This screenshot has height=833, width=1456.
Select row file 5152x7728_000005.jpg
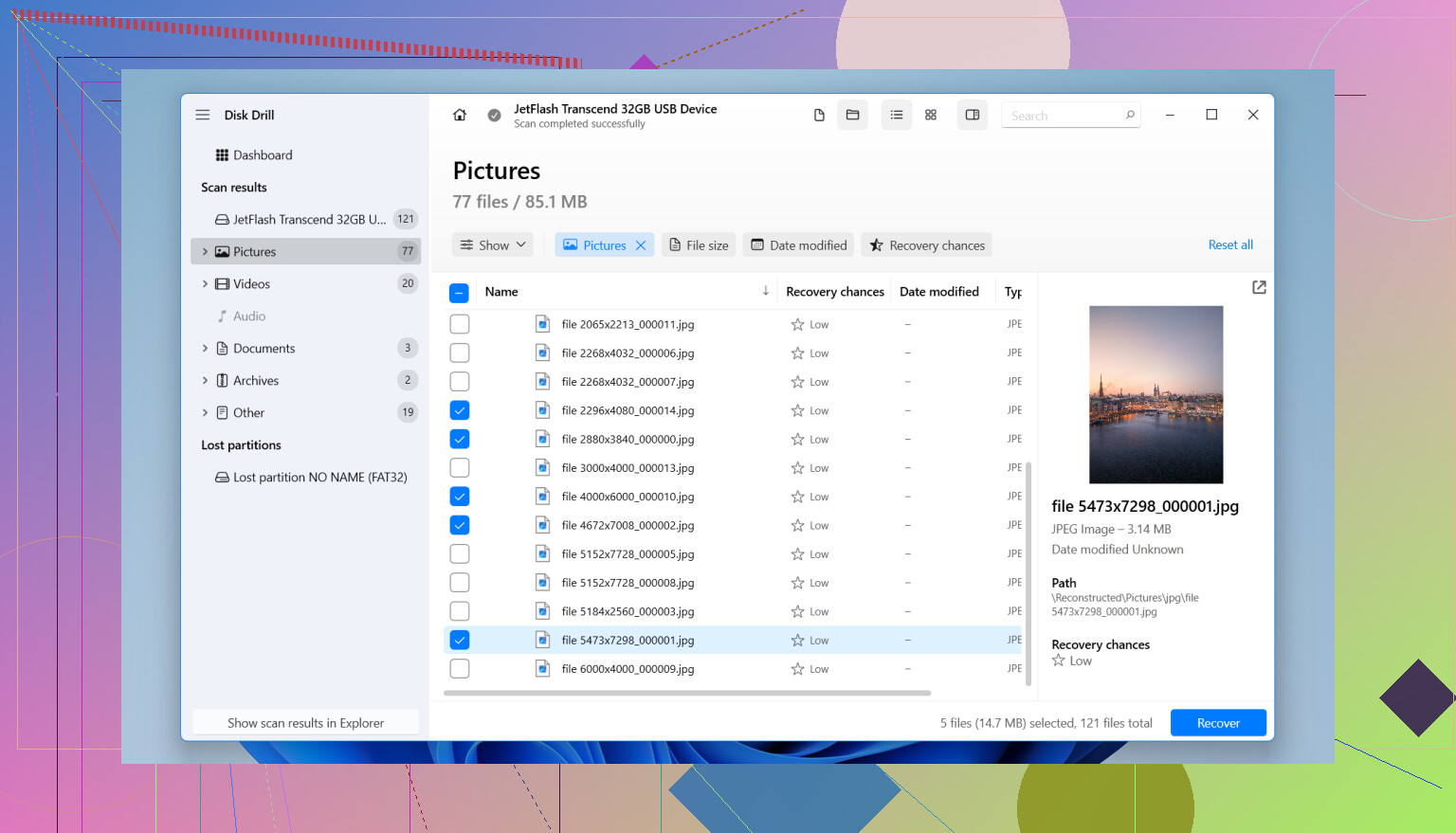click(733, 553)
